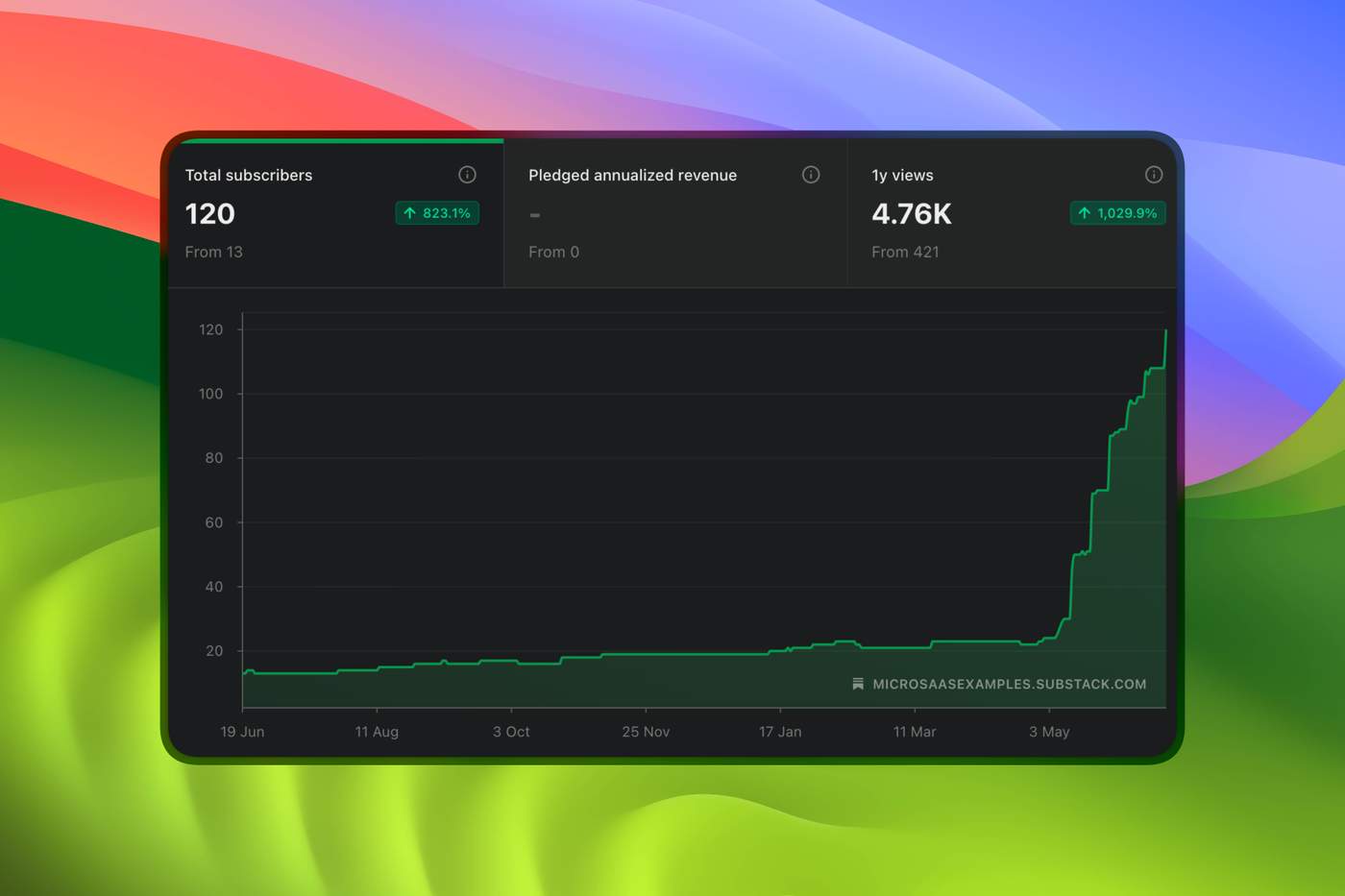The width and height of the screenshot is (1345, 896).
Task: Click the 100 y-axis label
Action: [210, 394]
